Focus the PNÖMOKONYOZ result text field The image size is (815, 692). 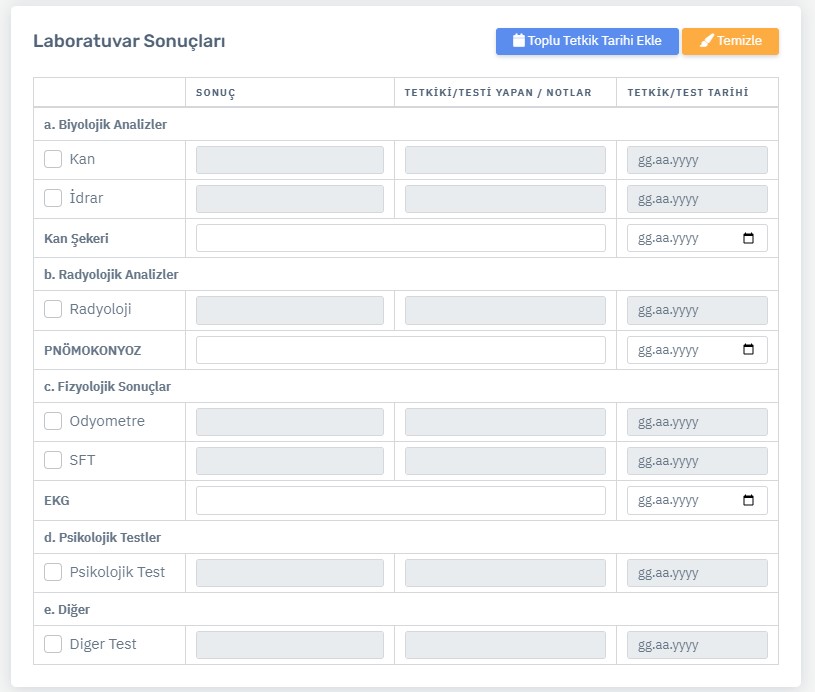[400, 350]
